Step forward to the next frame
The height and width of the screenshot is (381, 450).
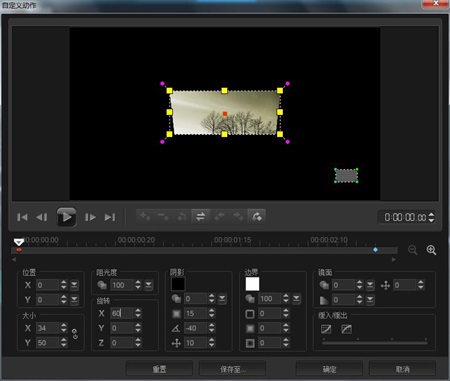coord(90,217)
